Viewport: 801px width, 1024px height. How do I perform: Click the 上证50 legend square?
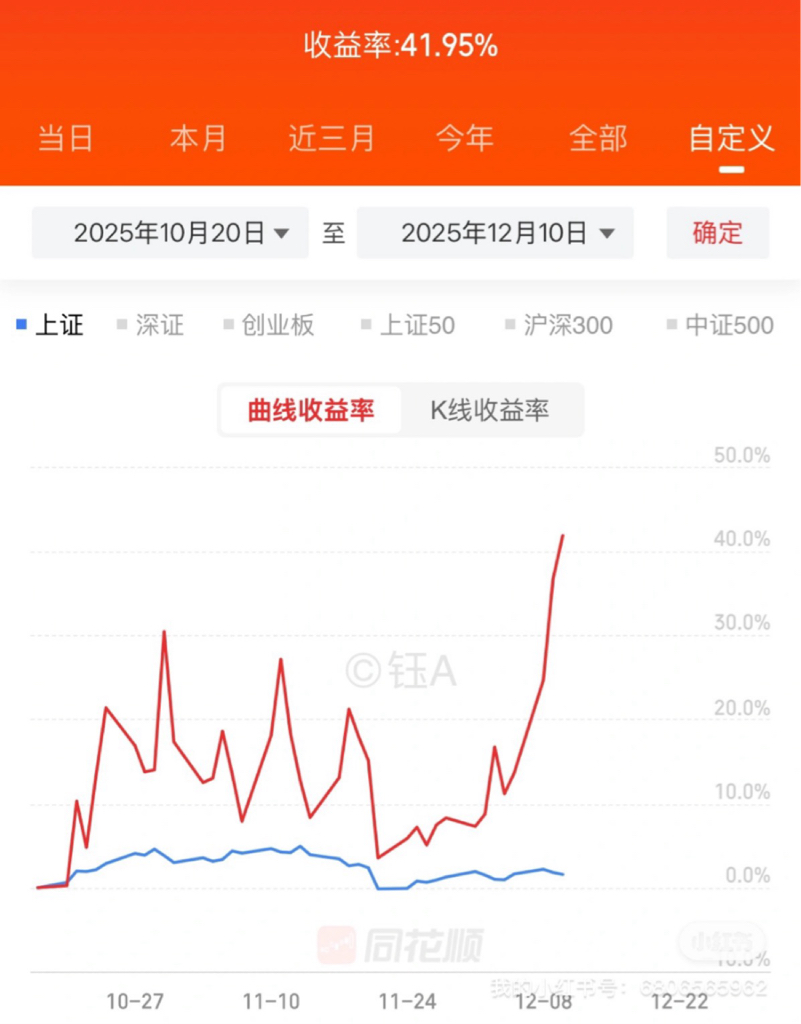(366, 324)
